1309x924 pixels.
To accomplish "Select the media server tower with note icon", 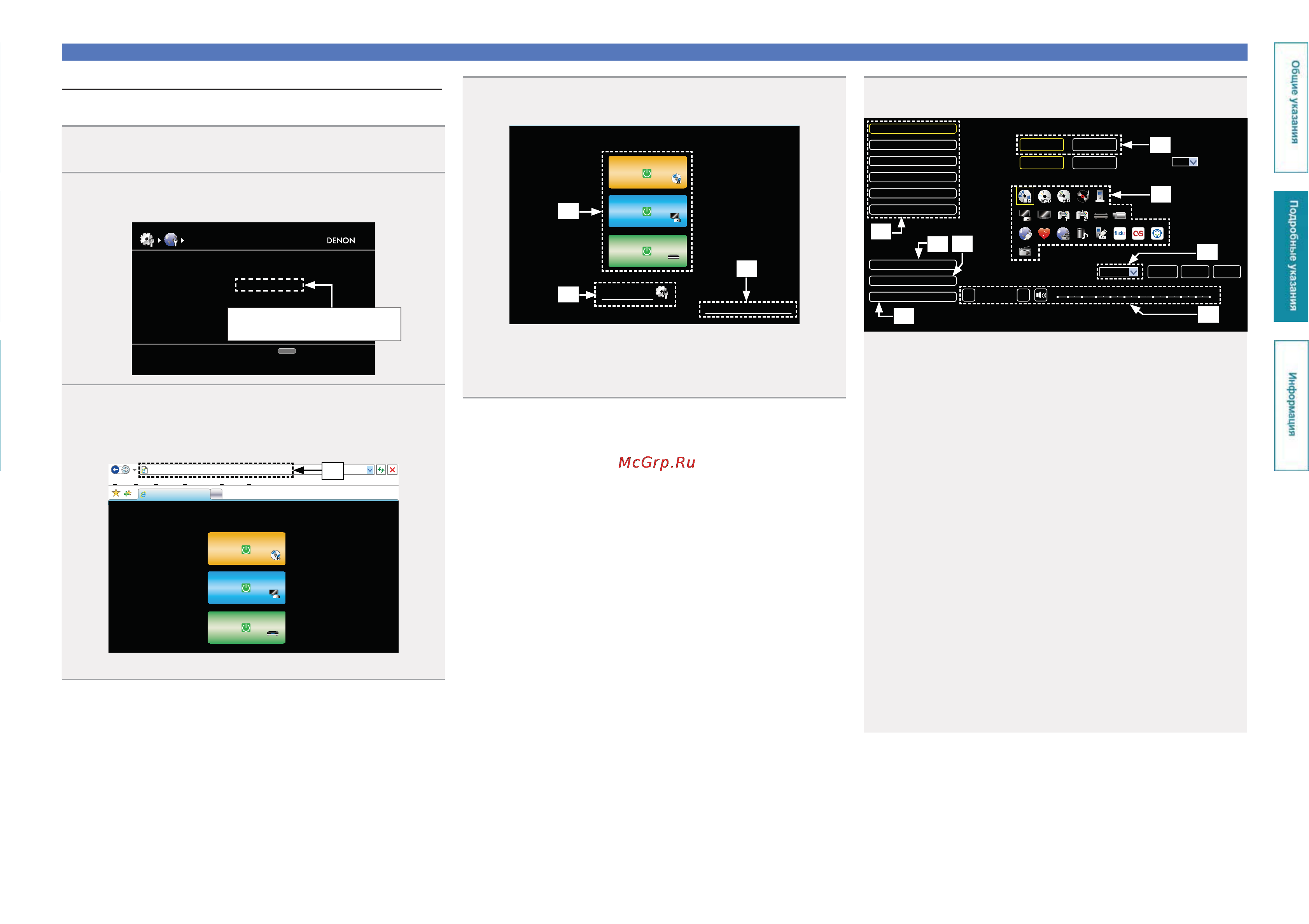I will [1082, 234].
